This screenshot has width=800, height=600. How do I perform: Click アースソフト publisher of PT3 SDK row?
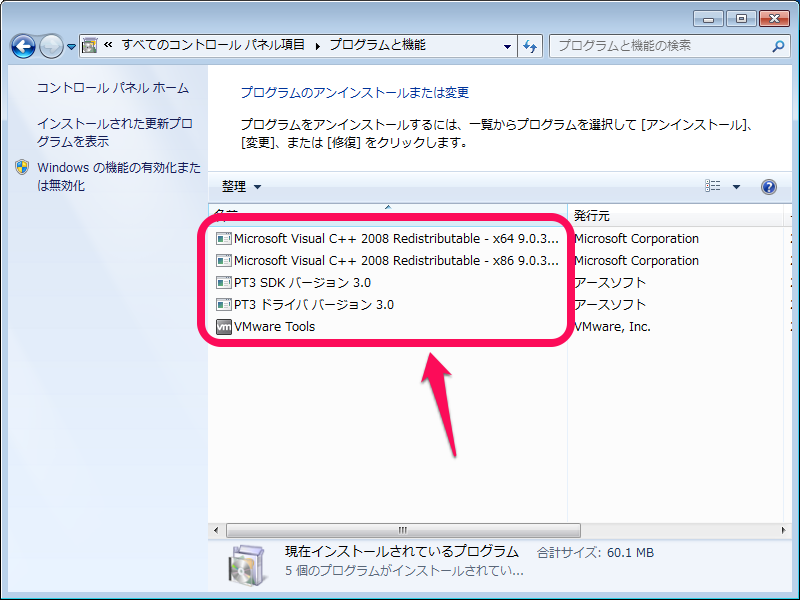610,282
